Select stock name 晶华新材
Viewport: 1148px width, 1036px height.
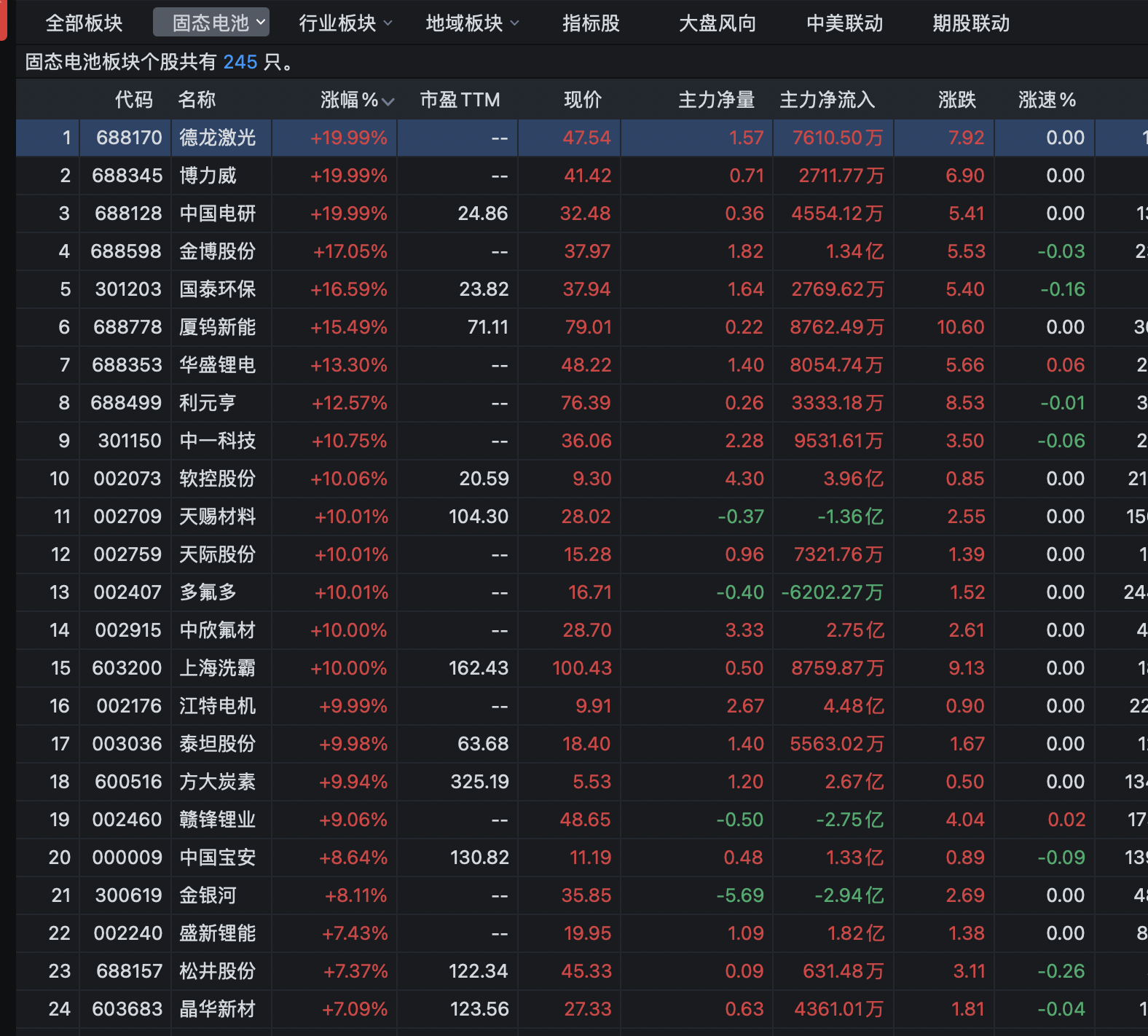tap(218, 1009)
